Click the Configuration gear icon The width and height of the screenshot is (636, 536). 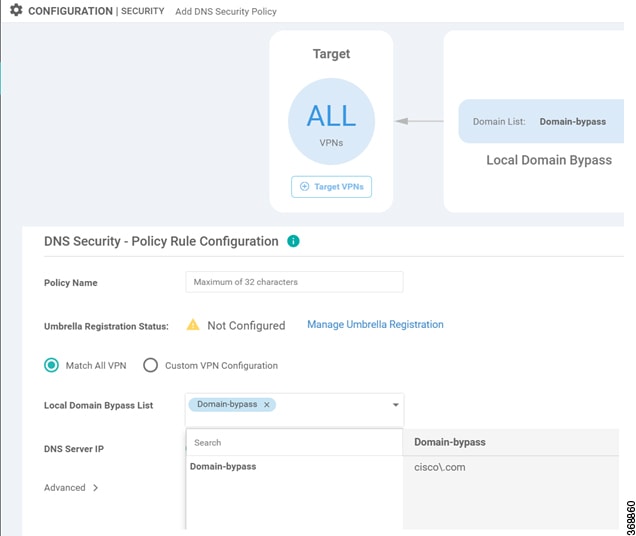[16, 10]
